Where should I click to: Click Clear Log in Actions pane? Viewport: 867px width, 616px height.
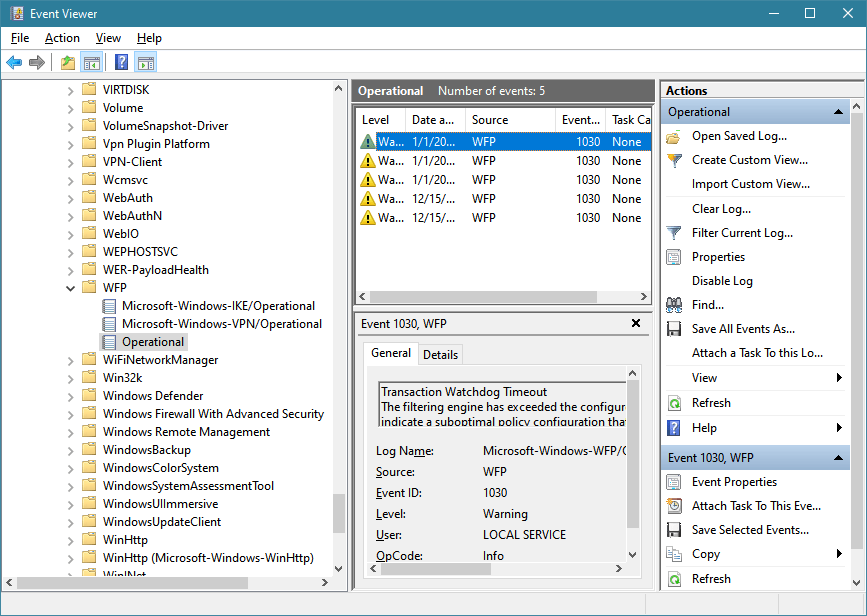(x=721, y=209)
